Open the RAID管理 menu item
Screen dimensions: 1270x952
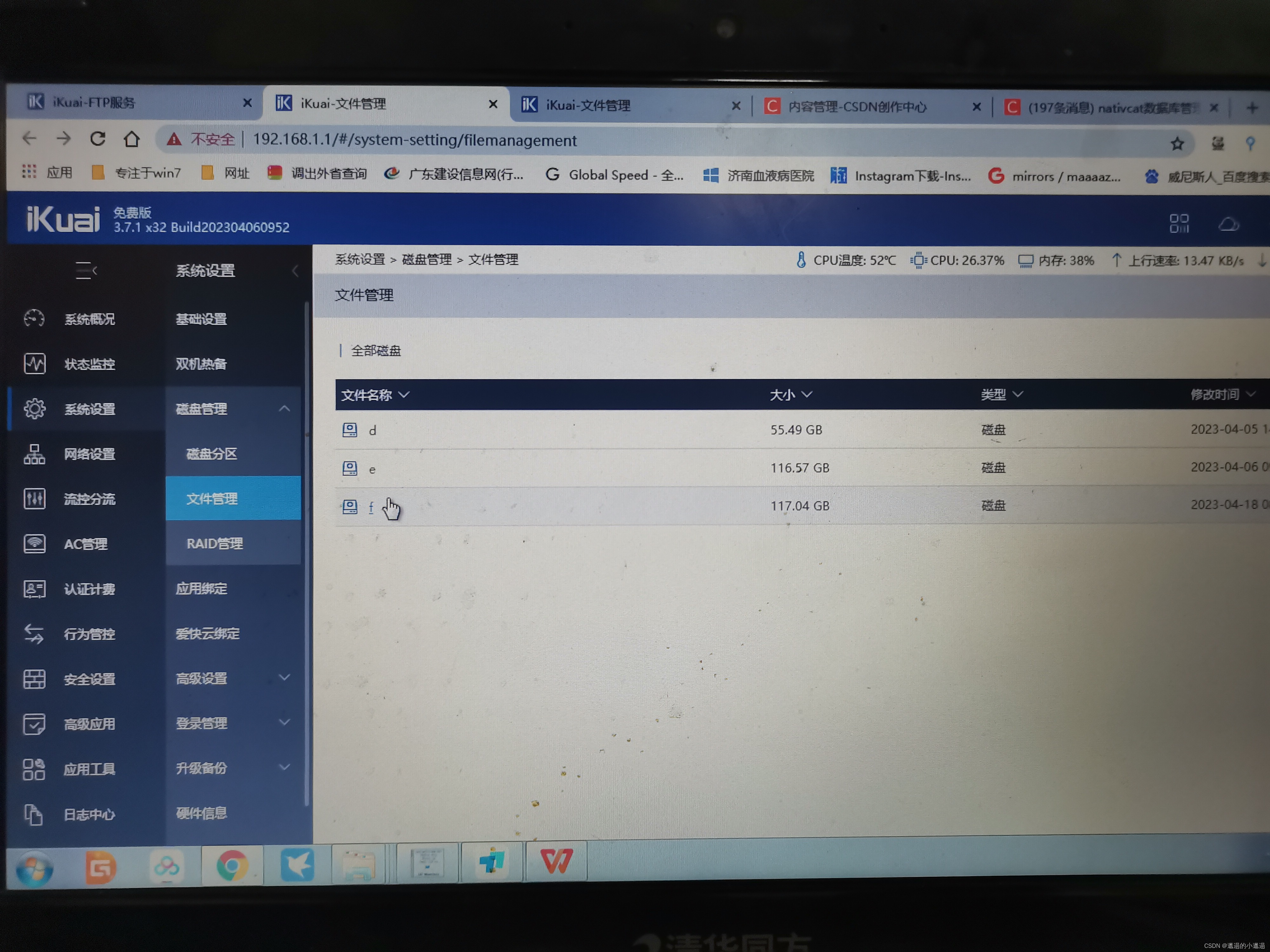coord(215,543)
